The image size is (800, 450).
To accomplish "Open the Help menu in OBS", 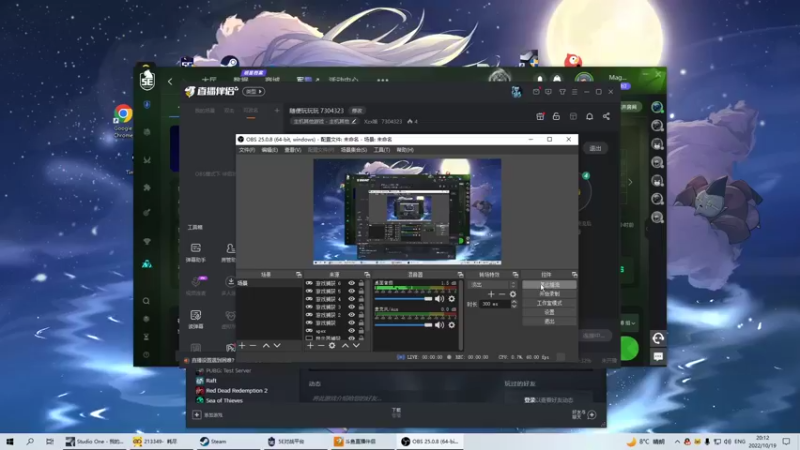I will point(405,150).
